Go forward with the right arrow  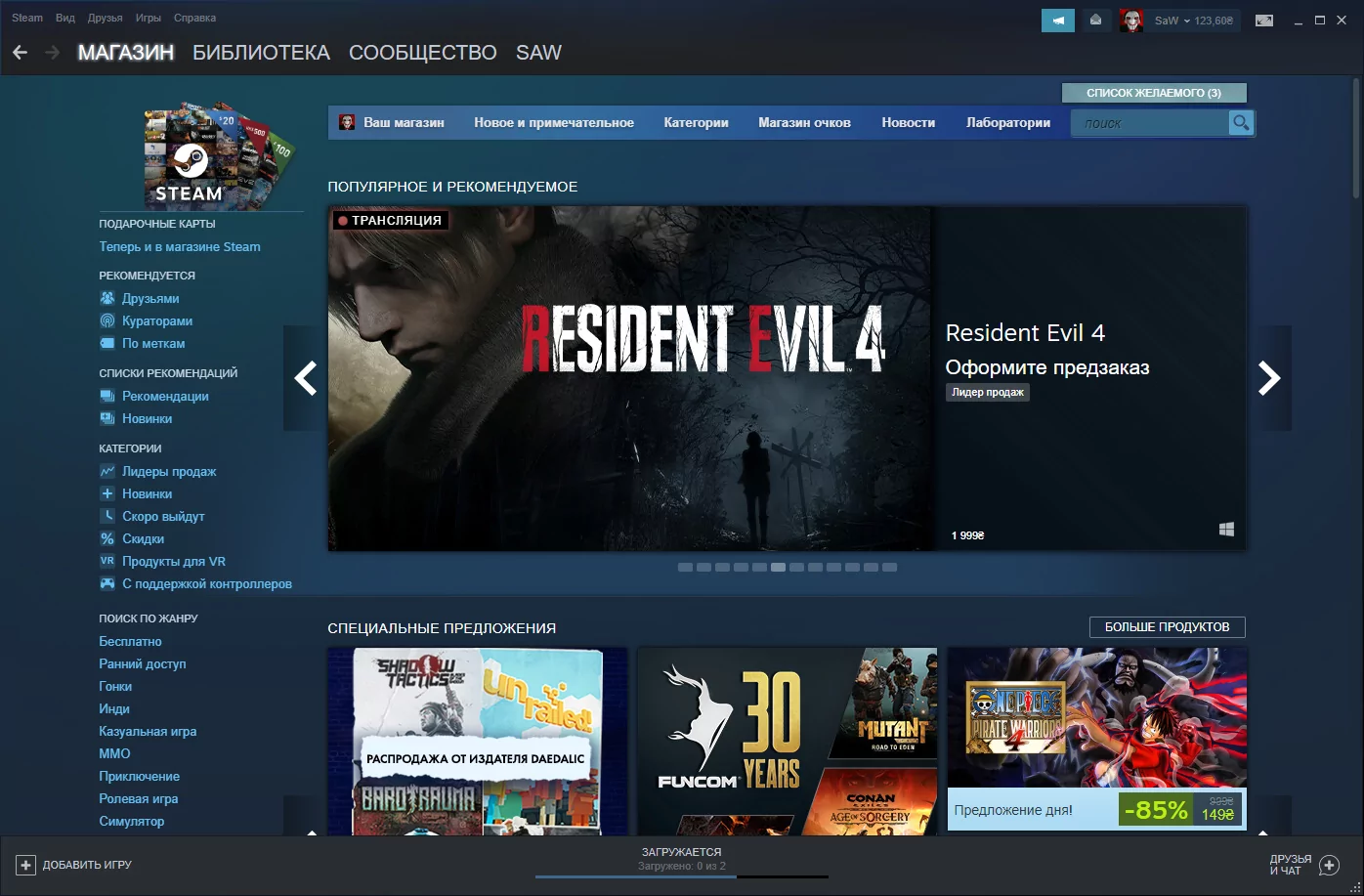52,53
